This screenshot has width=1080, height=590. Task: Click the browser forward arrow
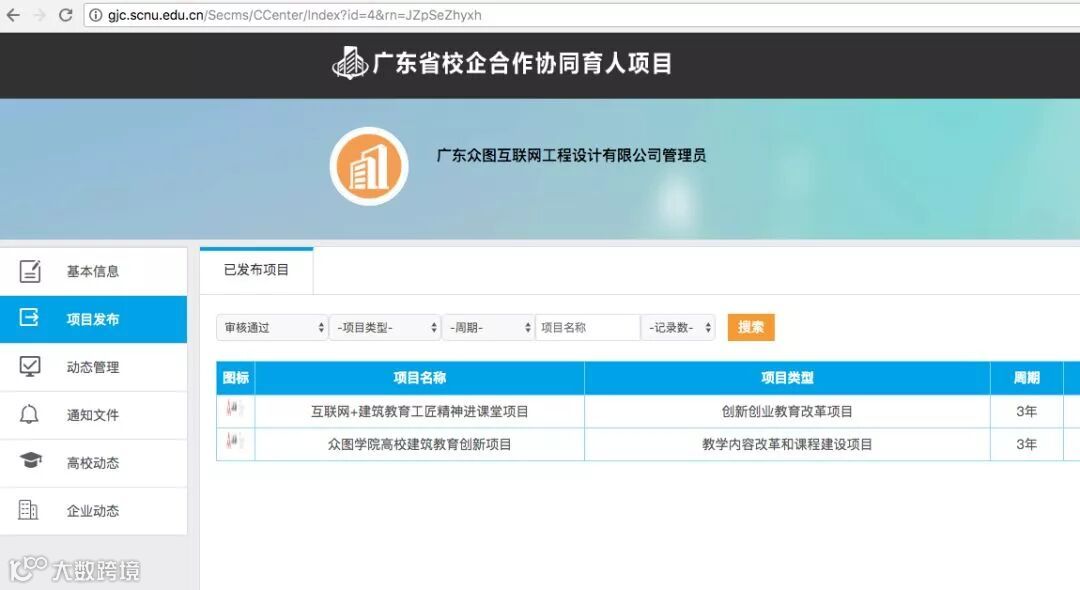point(39,15)
